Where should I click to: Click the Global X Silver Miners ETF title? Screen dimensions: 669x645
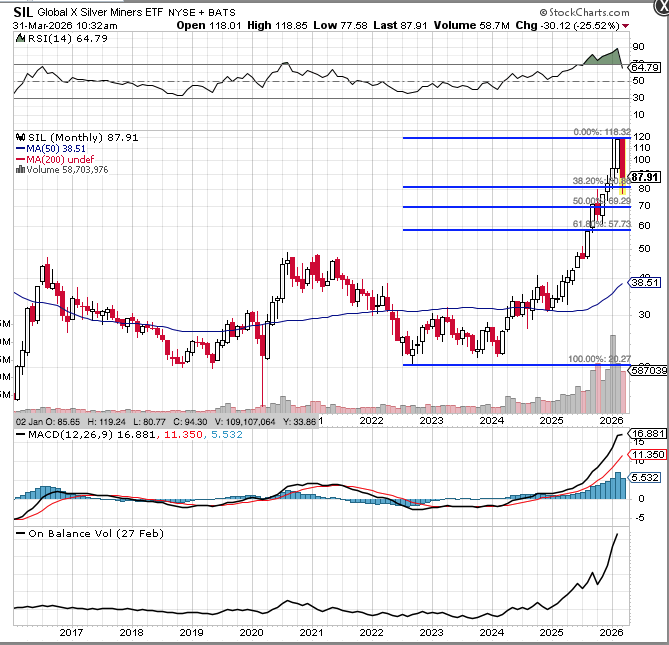[100, 12]
